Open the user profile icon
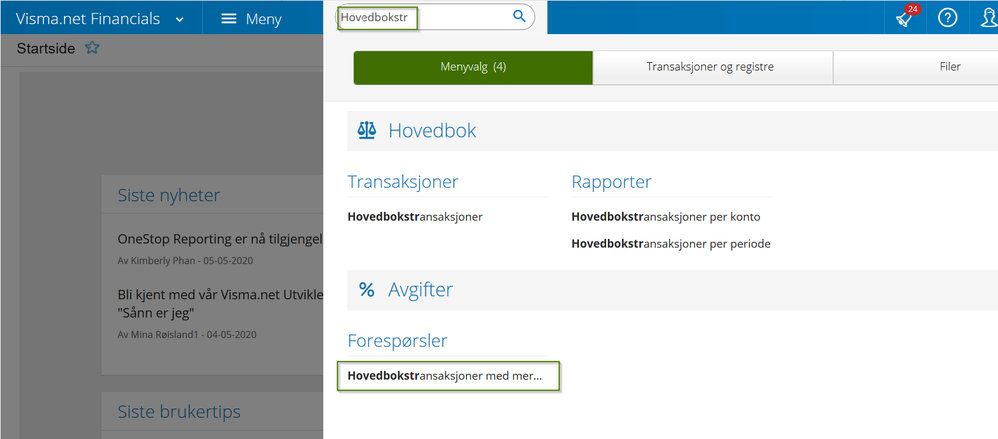 [987, 18]
